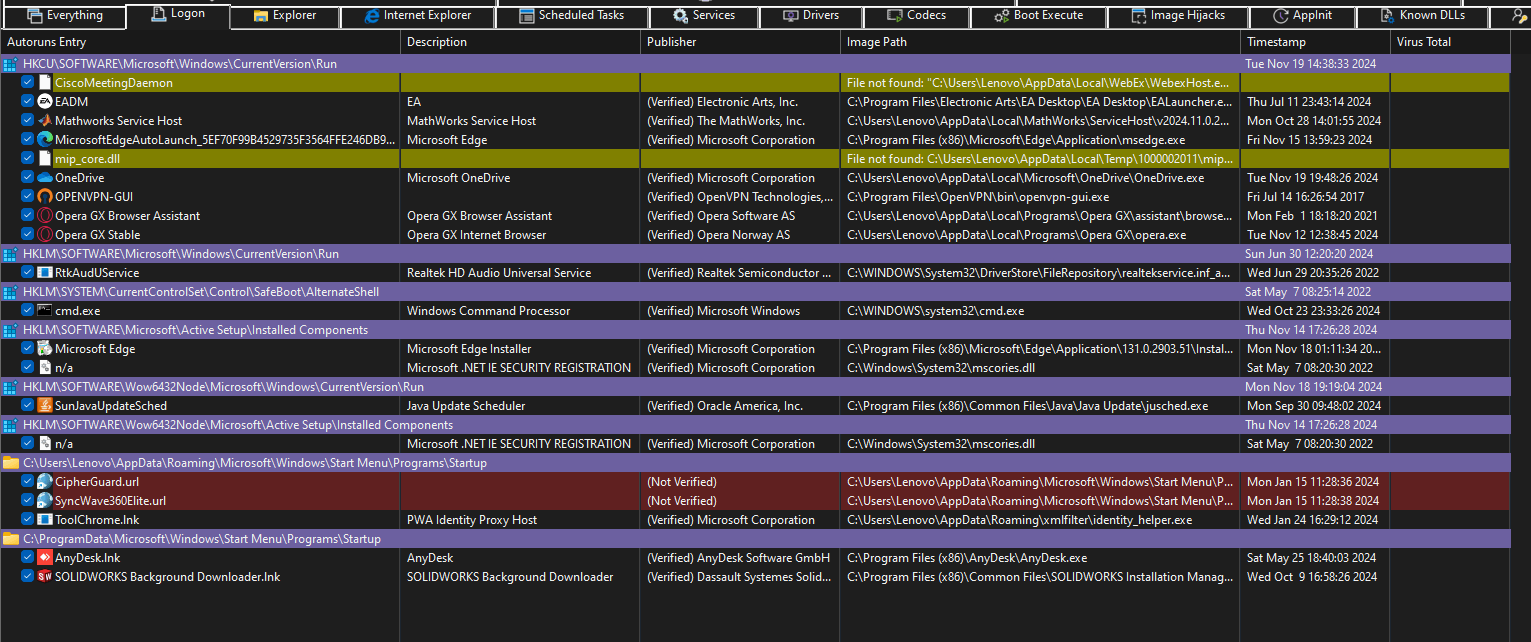Sort by Image Path column header

click(x=1040, y=42)
